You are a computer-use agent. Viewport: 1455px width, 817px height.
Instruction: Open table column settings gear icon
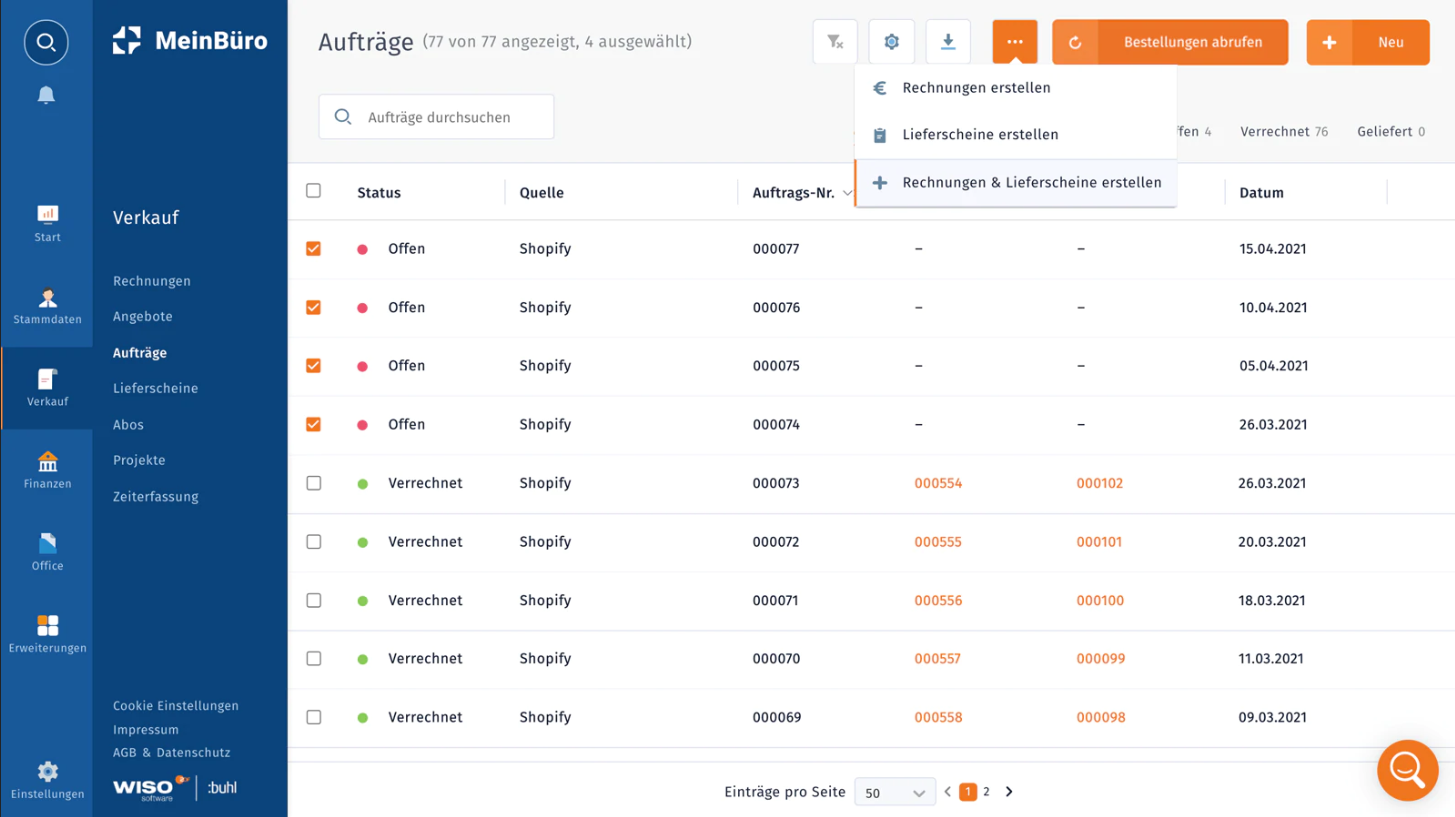[891, 42]
